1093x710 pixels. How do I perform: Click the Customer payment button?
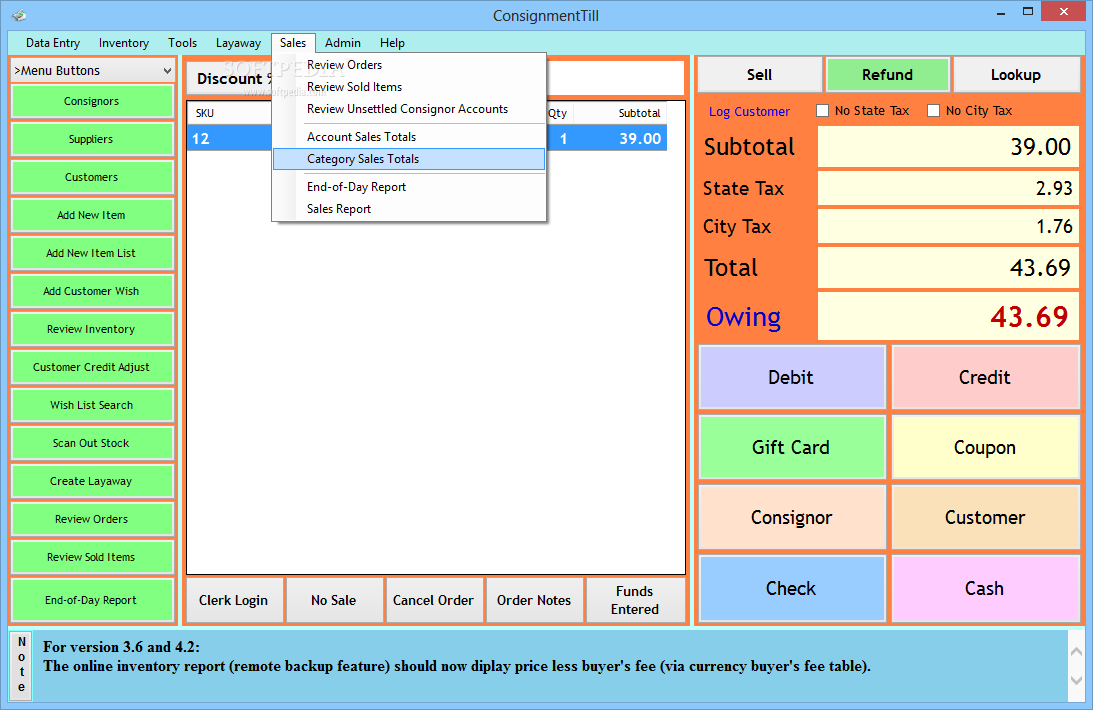[x=985, y=517]
